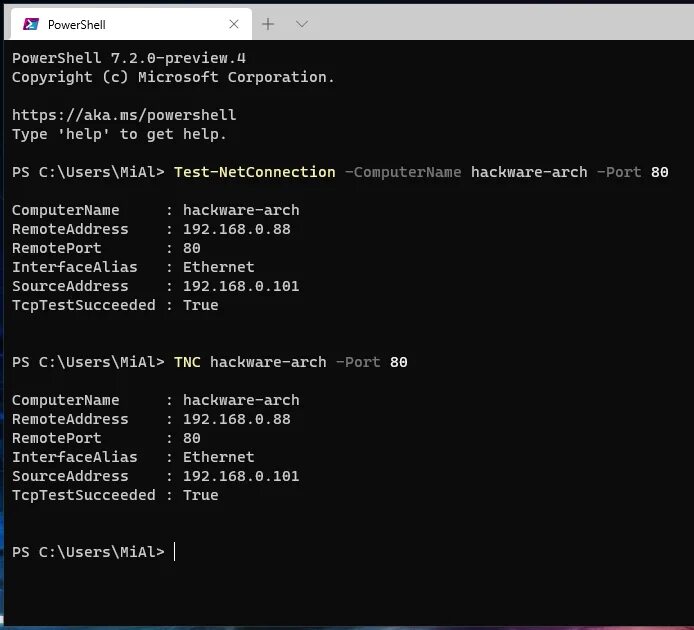Close the PowerShell tab
The height and width of the screenshot is (630, 694).
click(234, 24)
